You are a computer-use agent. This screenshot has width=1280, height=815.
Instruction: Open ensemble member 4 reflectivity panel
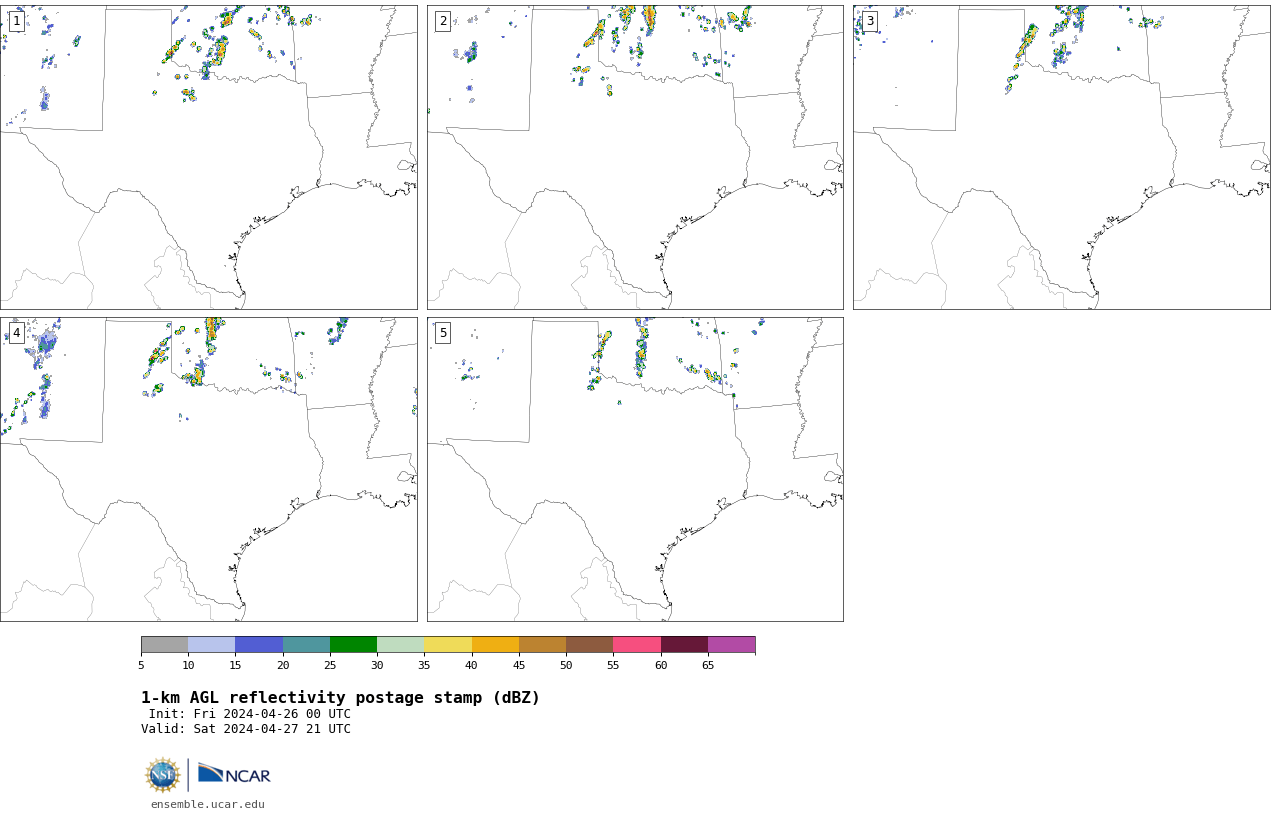[208, 469]
